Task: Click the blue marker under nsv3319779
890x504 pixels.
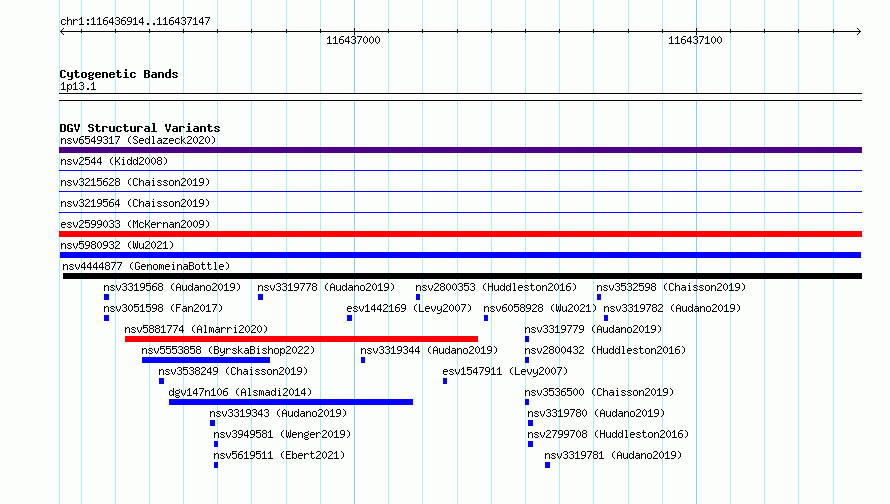Action: click(x=527, y=339)
